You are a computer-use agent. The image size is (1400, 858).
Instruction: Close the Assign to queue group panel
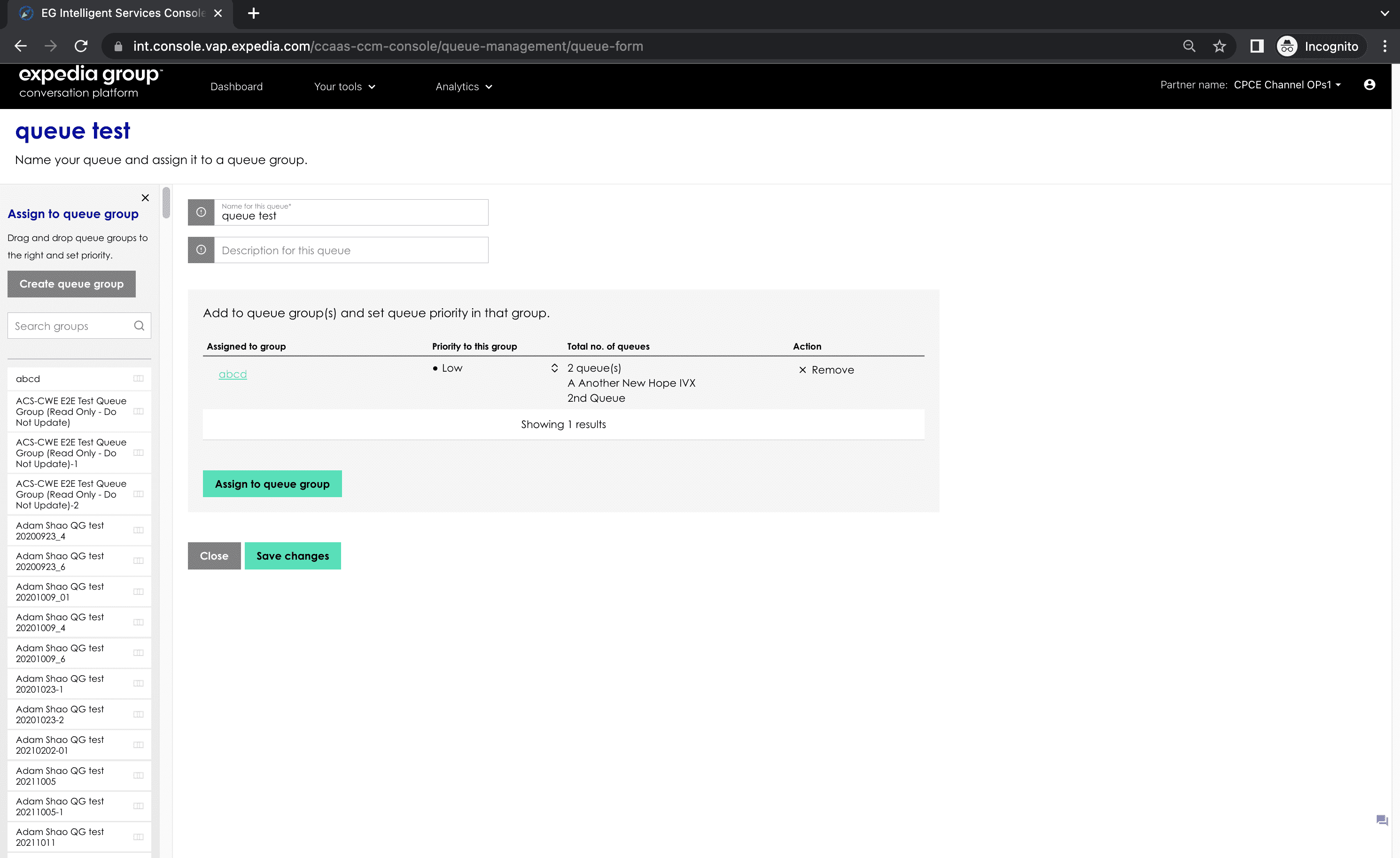(x=145, y=198)
